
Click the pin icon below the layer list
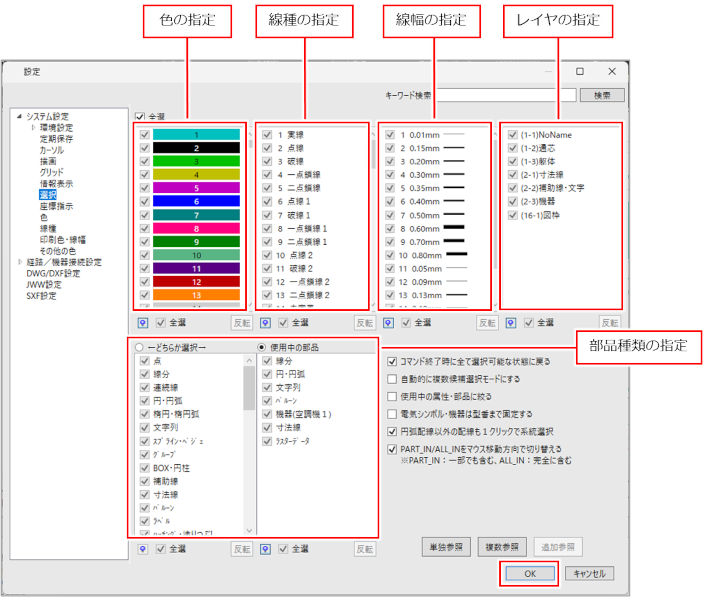[x=512, y=323]
